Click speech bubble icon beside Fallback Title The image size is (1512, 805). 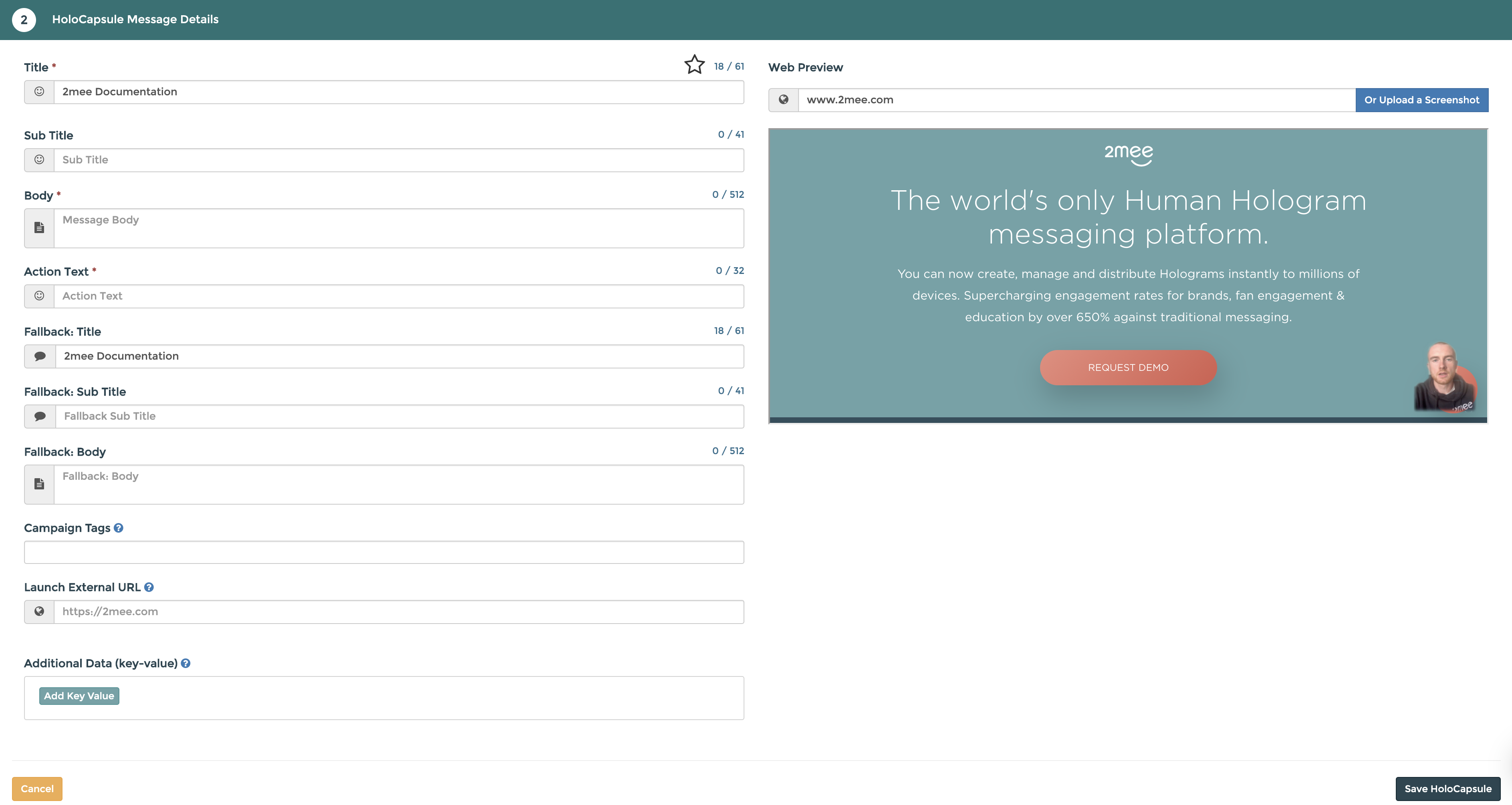40,356
